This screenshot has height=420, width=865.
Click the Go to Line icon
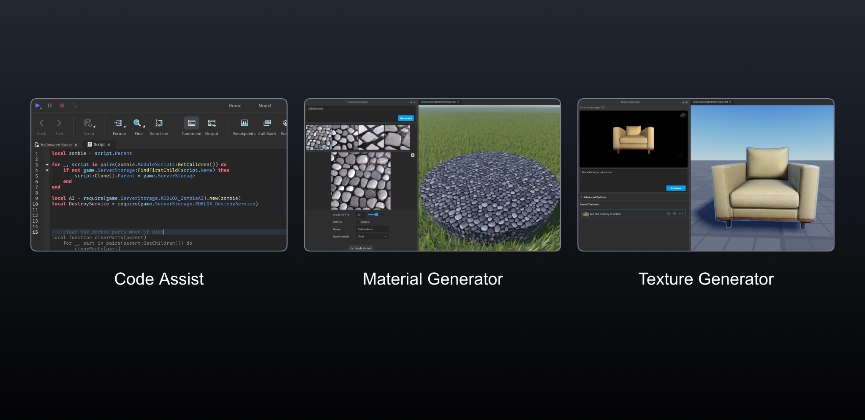(x=158, y=123)
